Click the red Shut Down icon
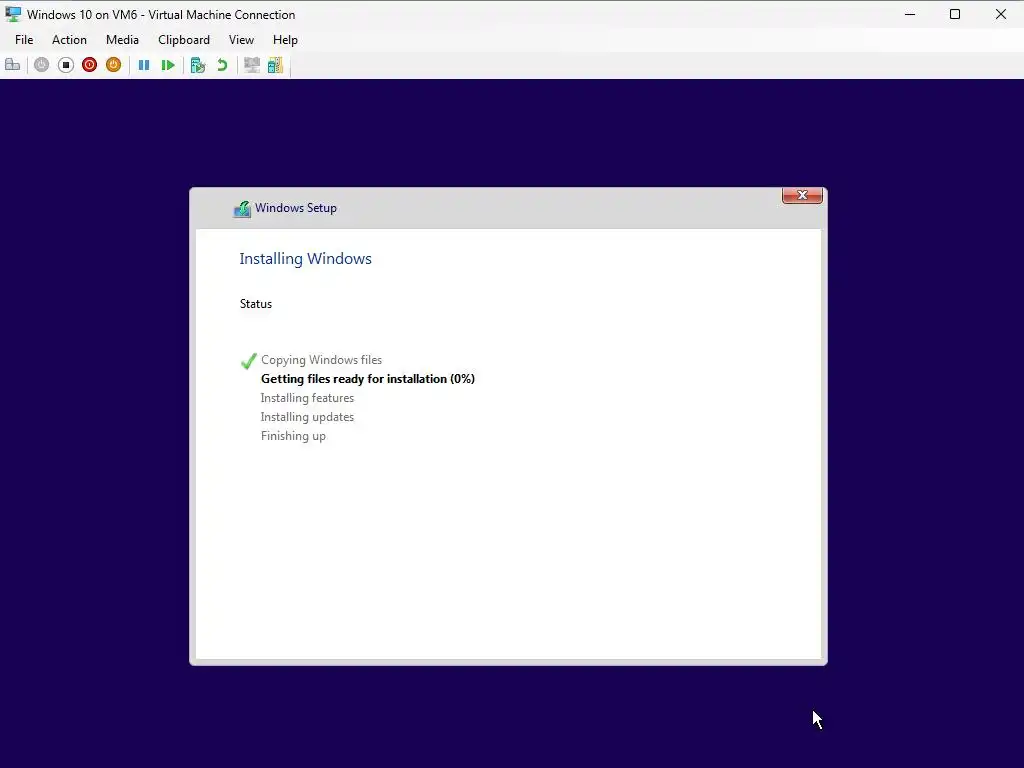 [89, 65]
